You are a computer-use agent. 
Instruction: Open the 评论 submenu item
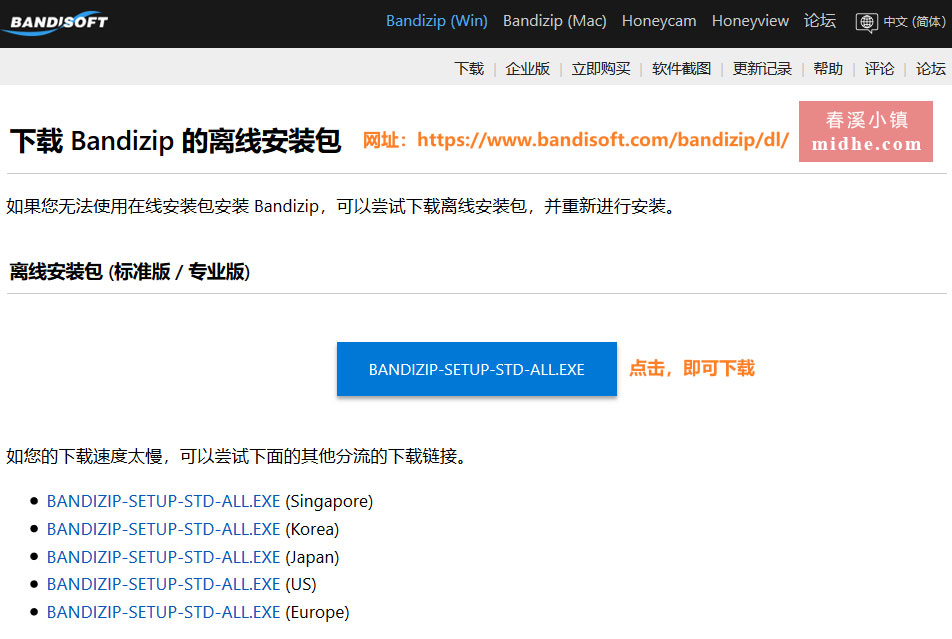[879, 69]
